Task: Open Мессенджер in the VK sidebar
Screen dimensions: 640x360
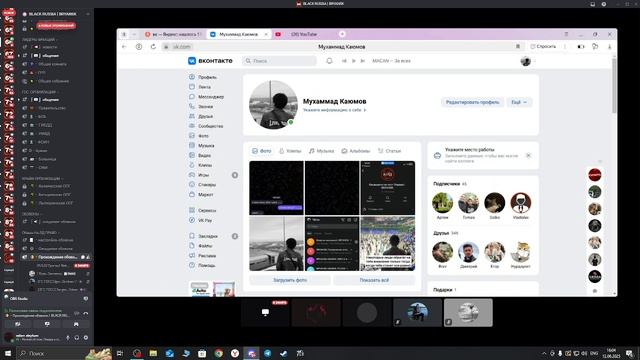Action: (207, 97)
